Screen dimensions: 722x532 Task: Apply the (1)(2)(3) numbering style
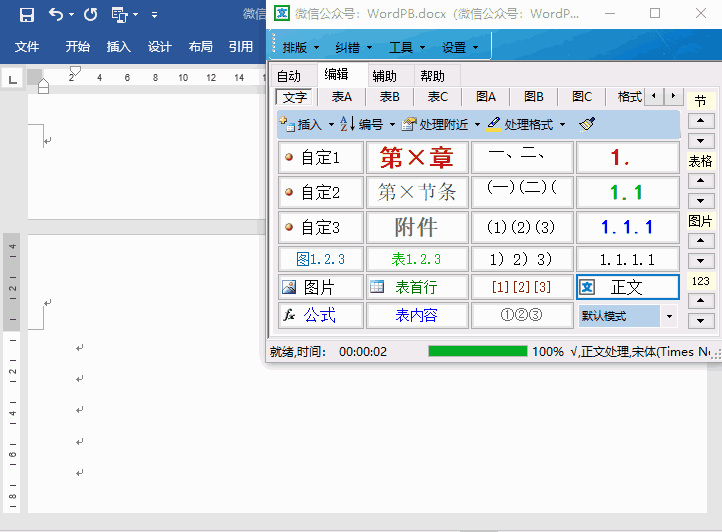(522, 227)
